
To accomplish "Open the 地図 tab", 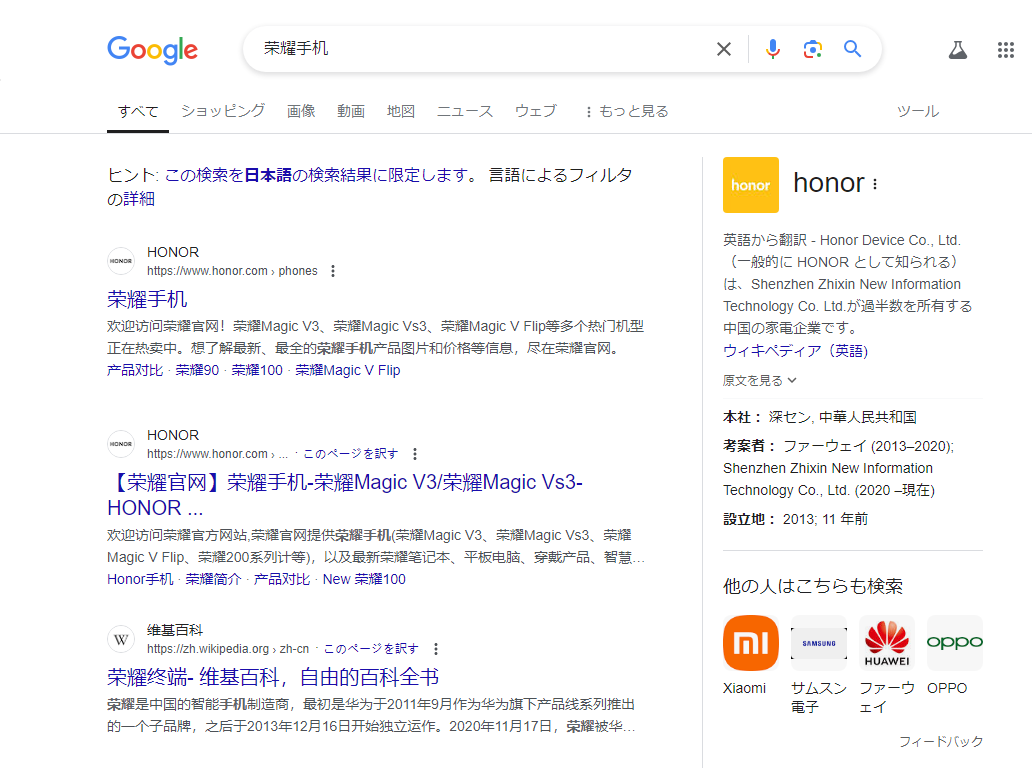I will [401, 111].
